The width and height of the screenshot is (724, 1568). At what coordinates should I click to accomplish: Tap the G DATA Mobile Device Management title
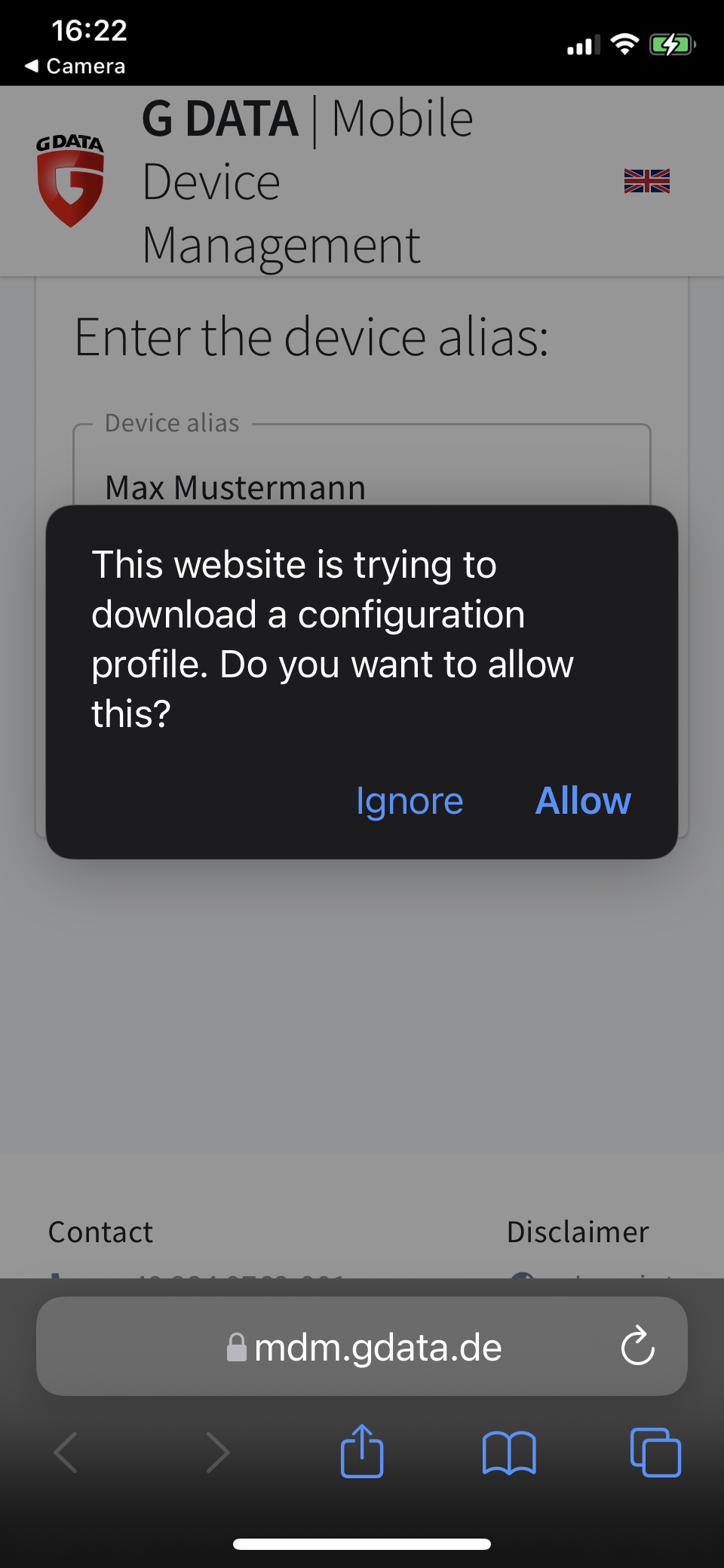pyautogui.click(x=308, y=181)
